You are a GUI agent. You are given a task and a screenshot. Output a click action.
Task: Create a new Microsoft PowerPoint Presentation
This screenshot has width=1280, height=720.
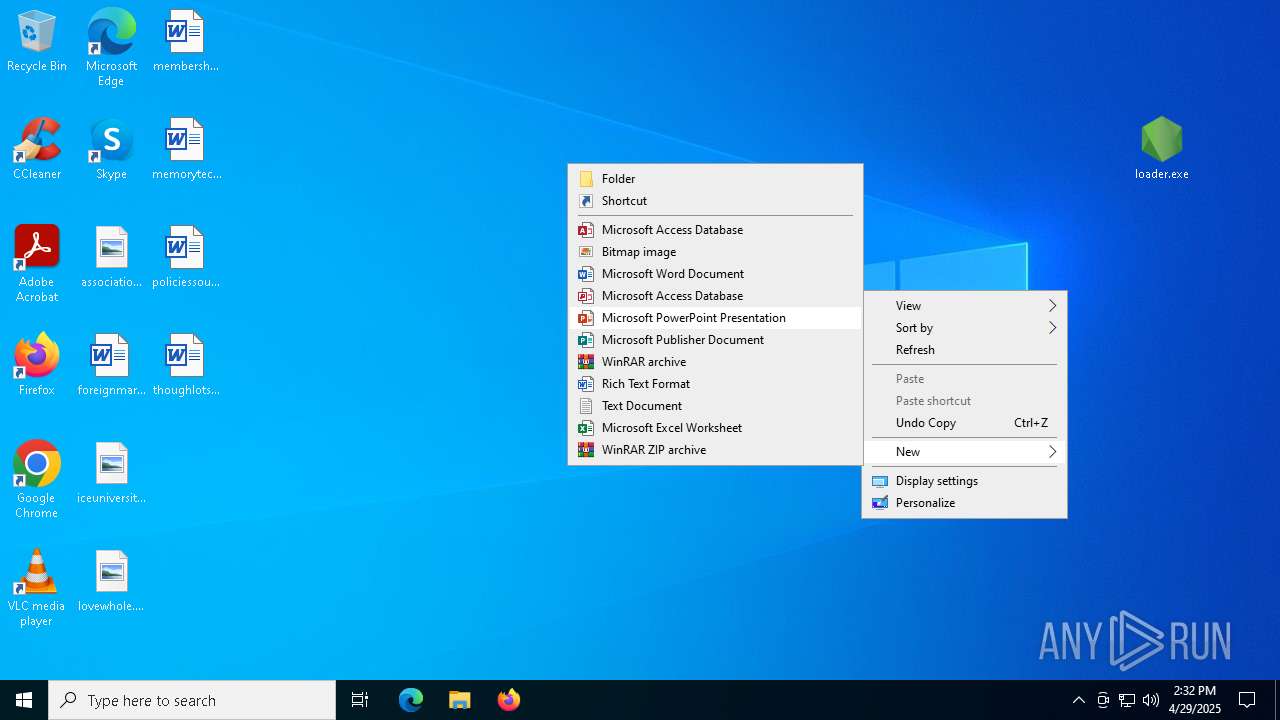pos(715,318)
